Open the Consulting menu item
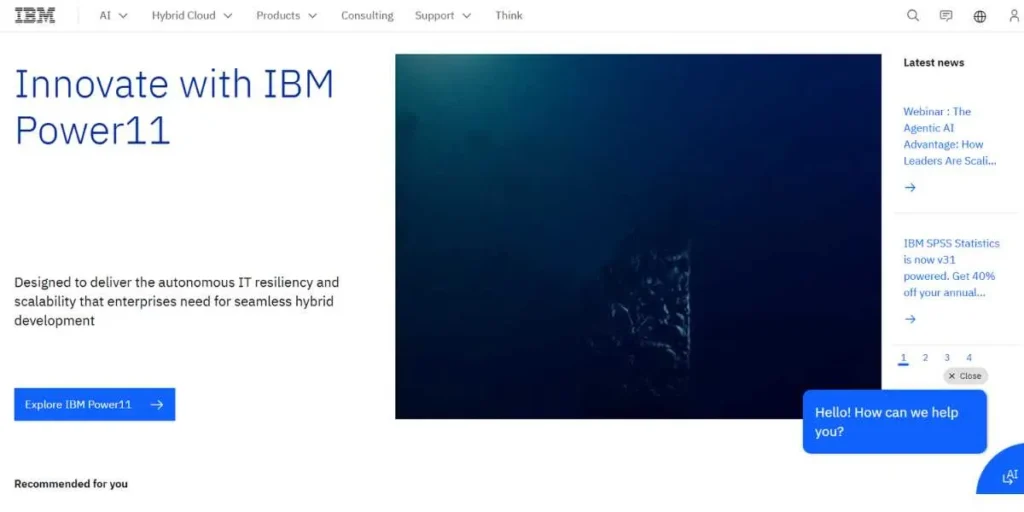The image size is (1024, 512). point(367,16)
